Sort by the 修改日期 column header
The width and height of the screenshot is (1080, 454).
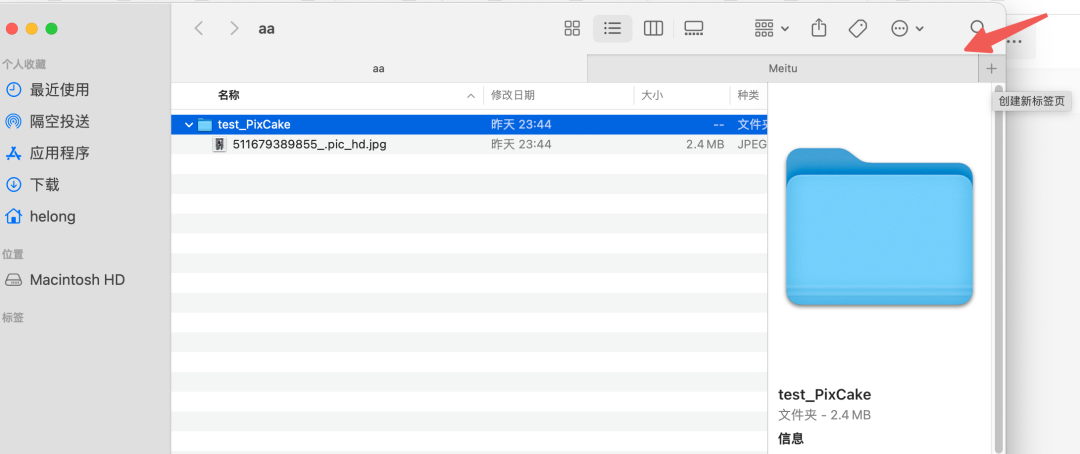pyautogui.click(x=512, y=95)
